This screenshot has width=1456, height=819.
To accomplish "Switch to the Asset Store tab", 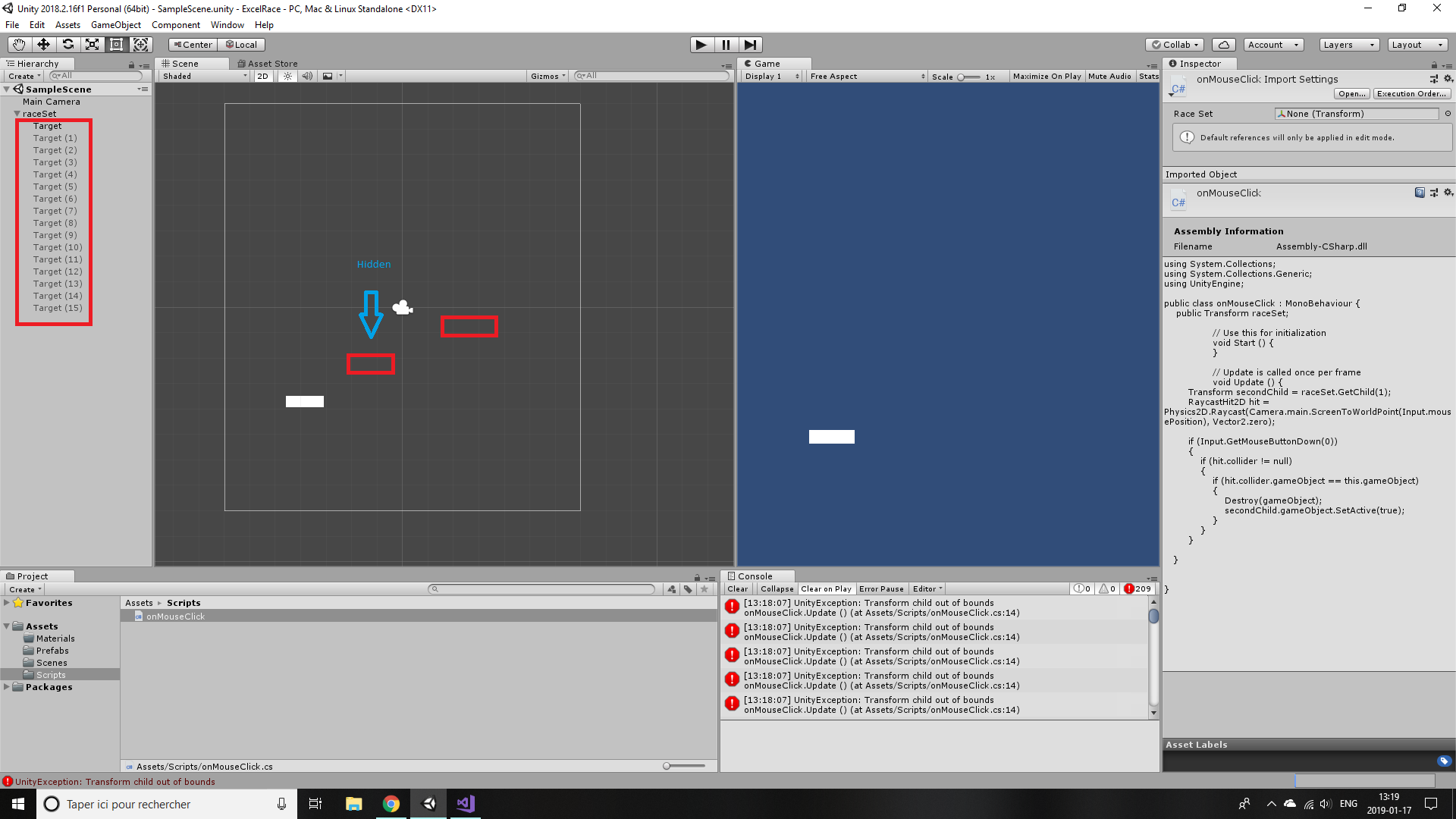I will 268,64.
